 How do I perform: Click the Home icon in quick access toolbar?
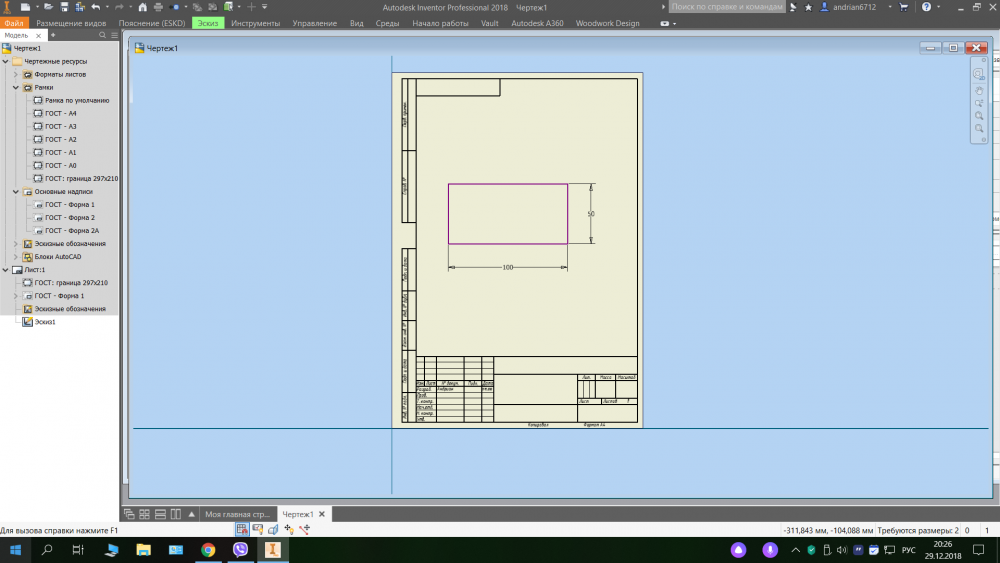coord(142,7)
